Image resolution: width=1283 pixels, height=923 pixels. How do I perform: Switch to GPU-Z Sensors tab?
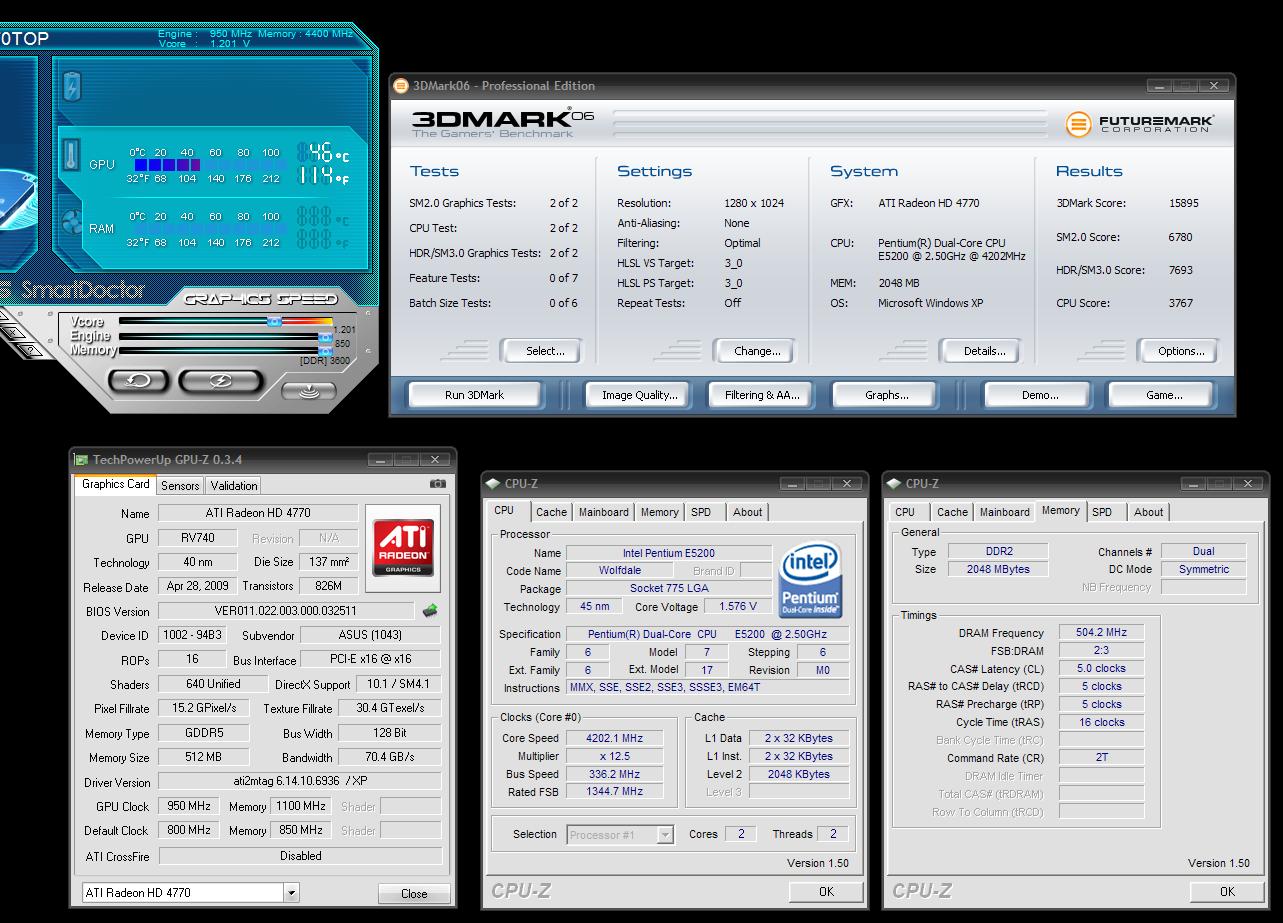pos(181,485)
